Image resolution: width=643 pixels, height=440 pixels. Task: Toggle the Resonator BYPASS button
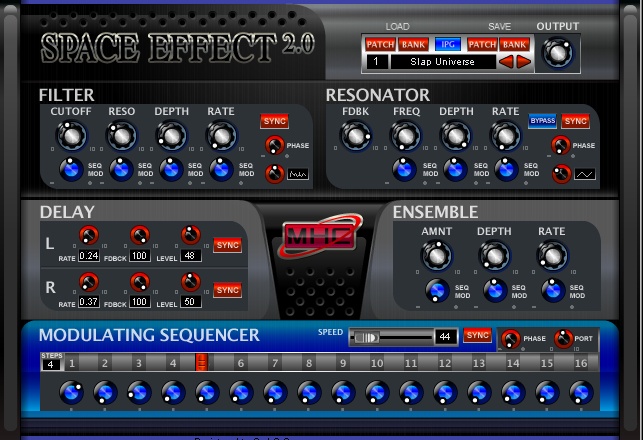[x=542, y=121]
